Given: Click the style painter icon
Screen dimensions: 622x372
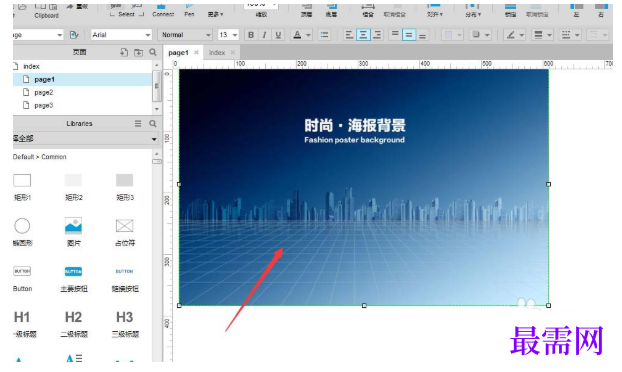Looking at the screenshot, I should (x=74, y=35).
